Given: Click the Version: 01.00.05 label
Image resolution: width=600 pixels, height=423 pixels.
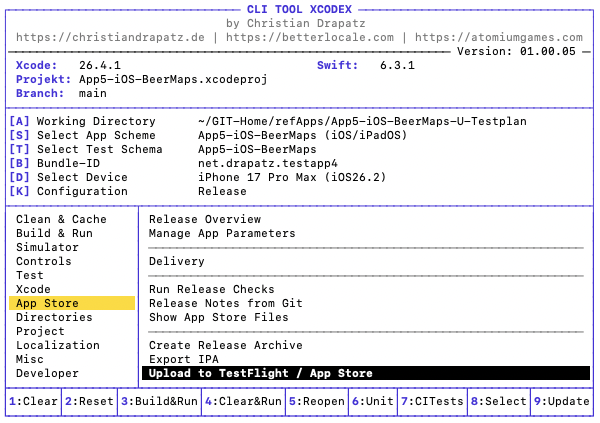Looking at the screenshot, I should click(x=516, y=51).
